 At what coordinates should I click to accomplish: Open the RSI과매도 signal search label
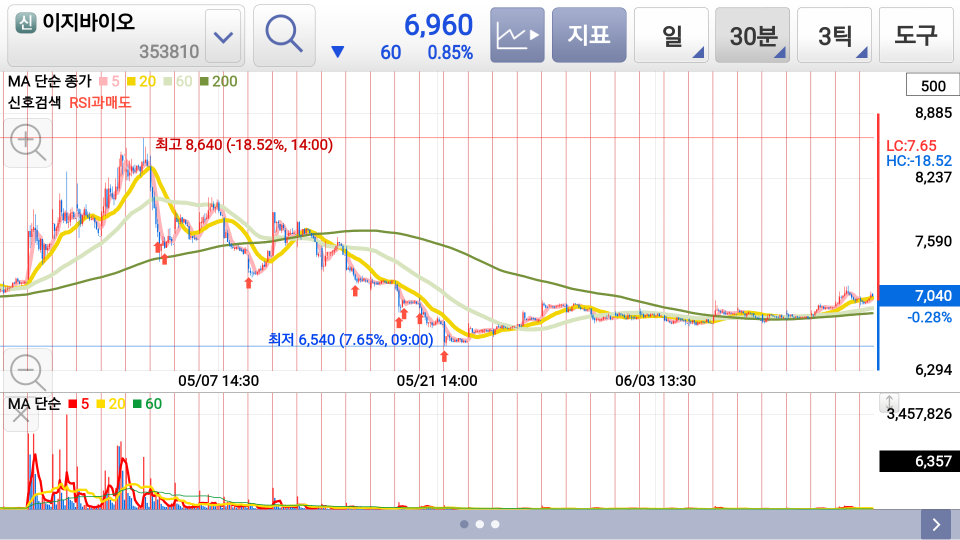pos(100,102)
